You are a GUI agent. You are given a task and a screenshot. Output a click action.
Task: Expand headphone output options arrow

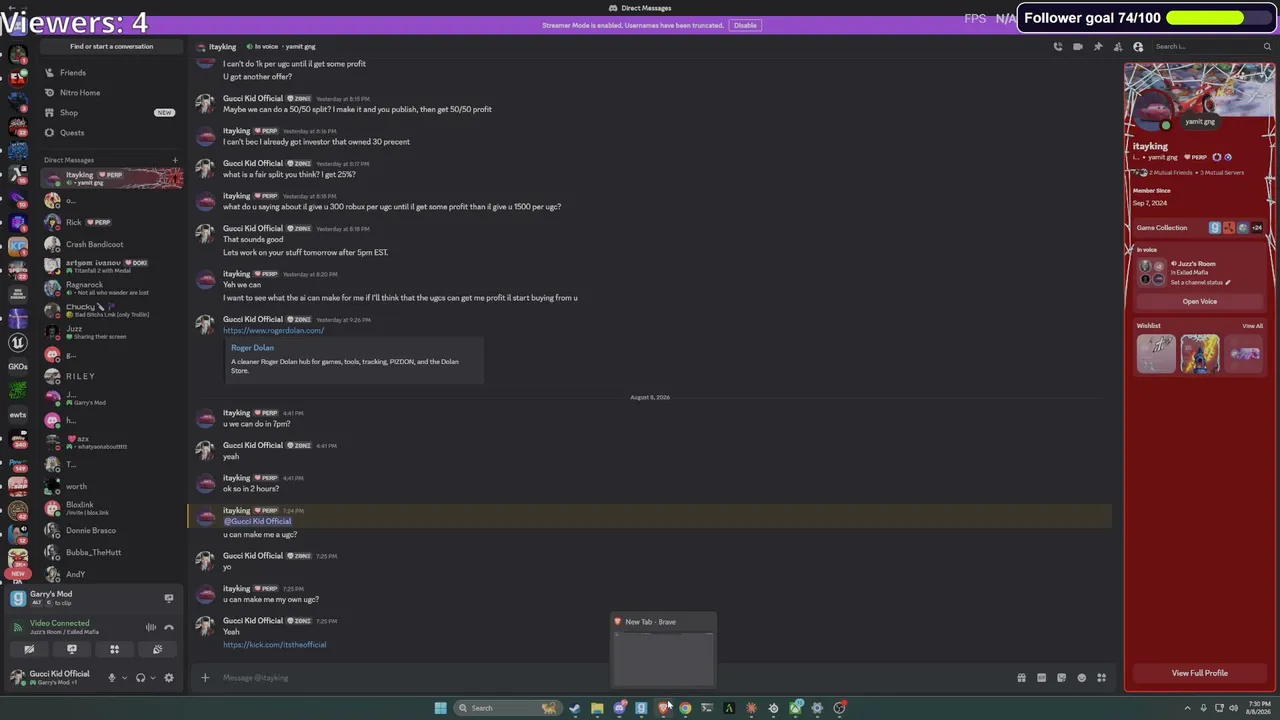(x=153, y=678)
